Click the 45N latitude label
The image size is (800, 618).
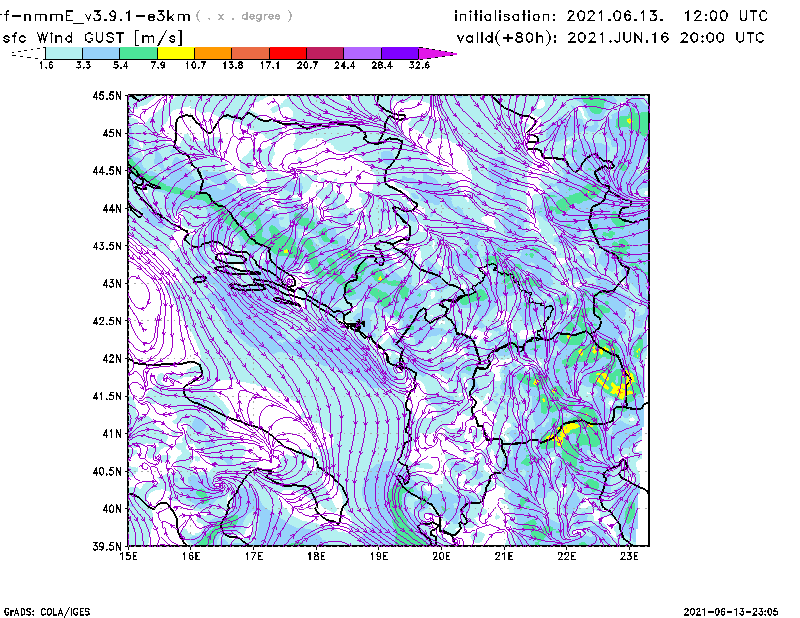coord(112,133)
